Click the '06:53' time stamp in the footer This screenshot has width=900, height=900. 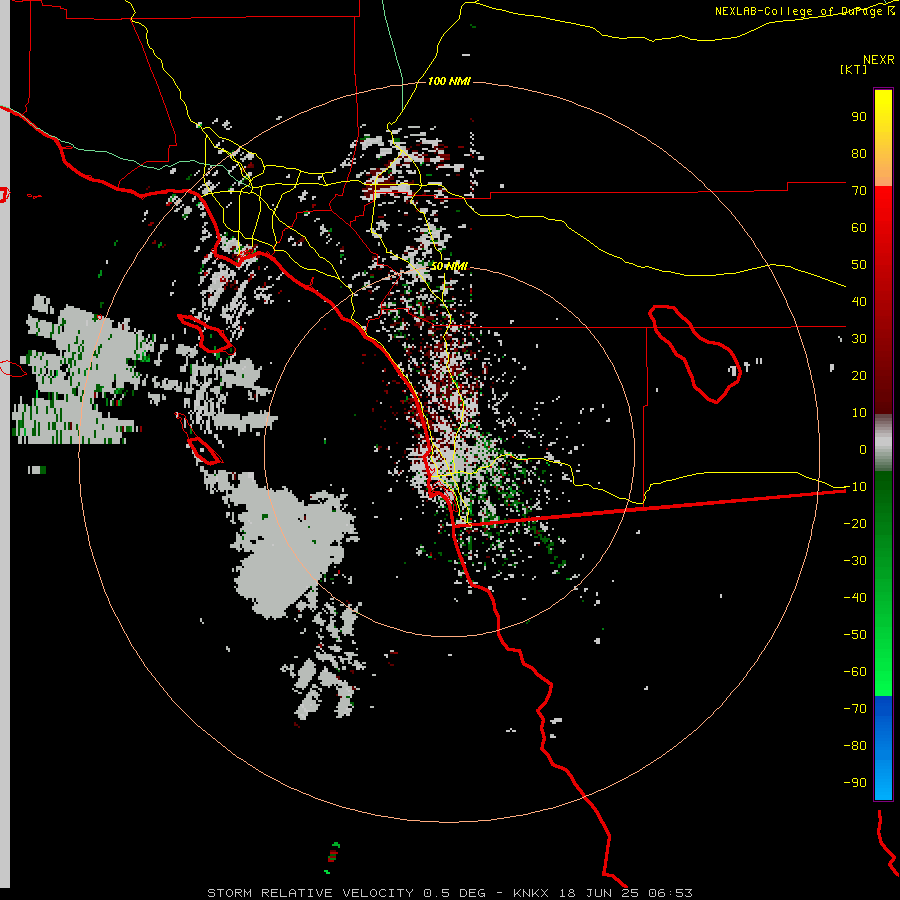[x=670, y=893]
